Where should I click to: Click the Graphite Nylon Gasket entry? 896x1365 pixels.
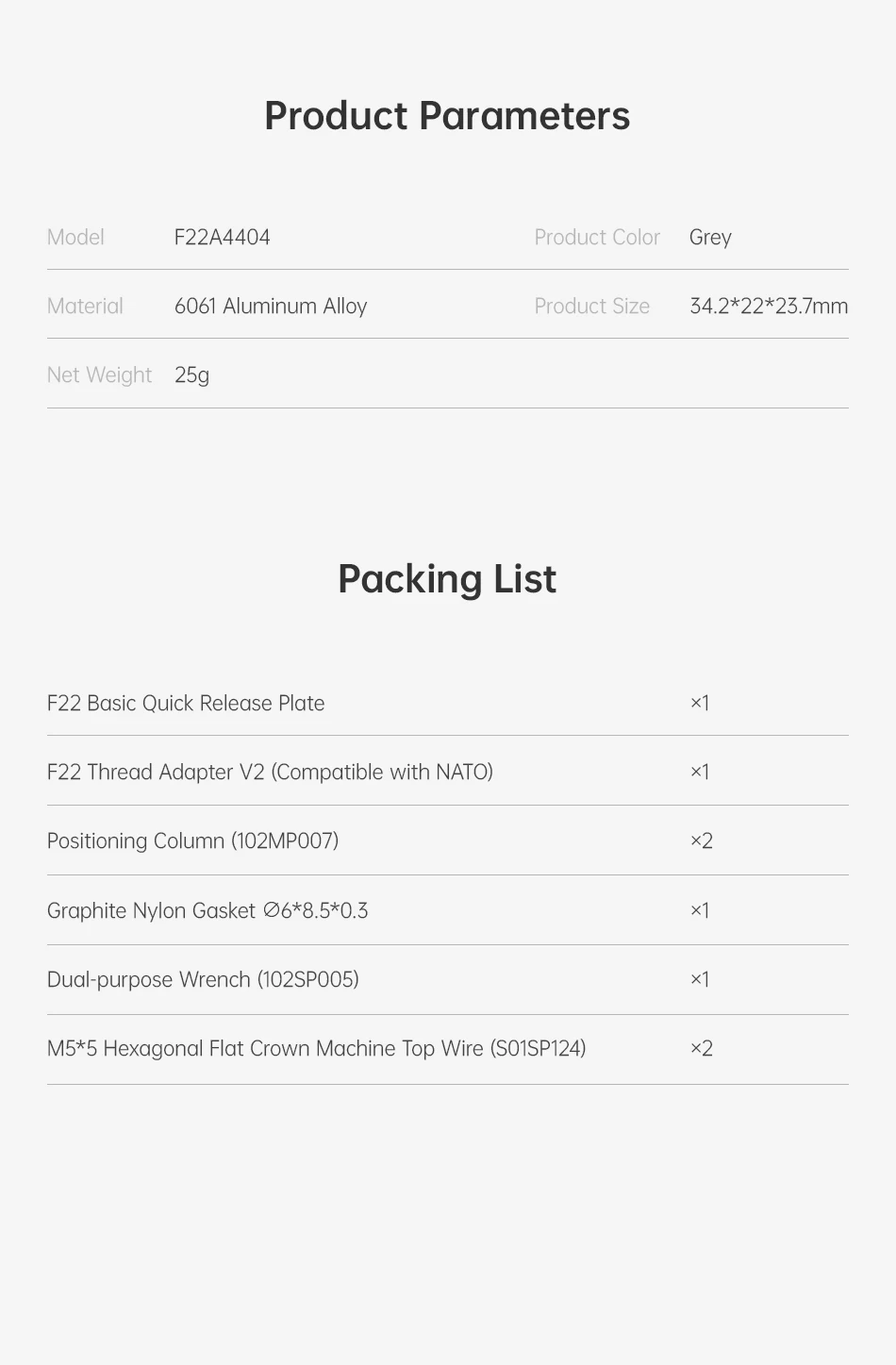[x=207, y=911]
